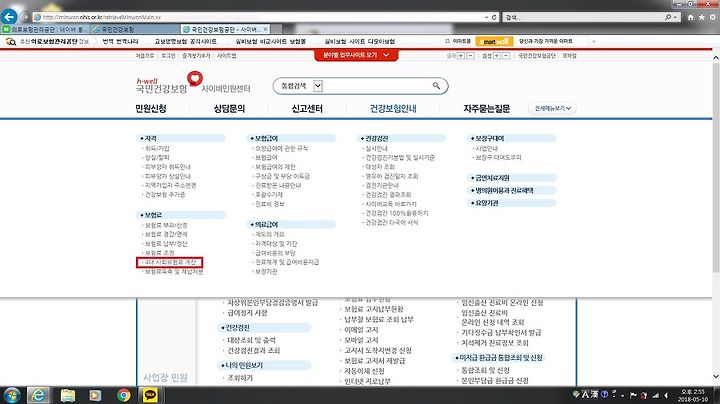Open the 상담문의 main menu
The height and width of the screenshot is (404, 720).
(x=229, y=109)
